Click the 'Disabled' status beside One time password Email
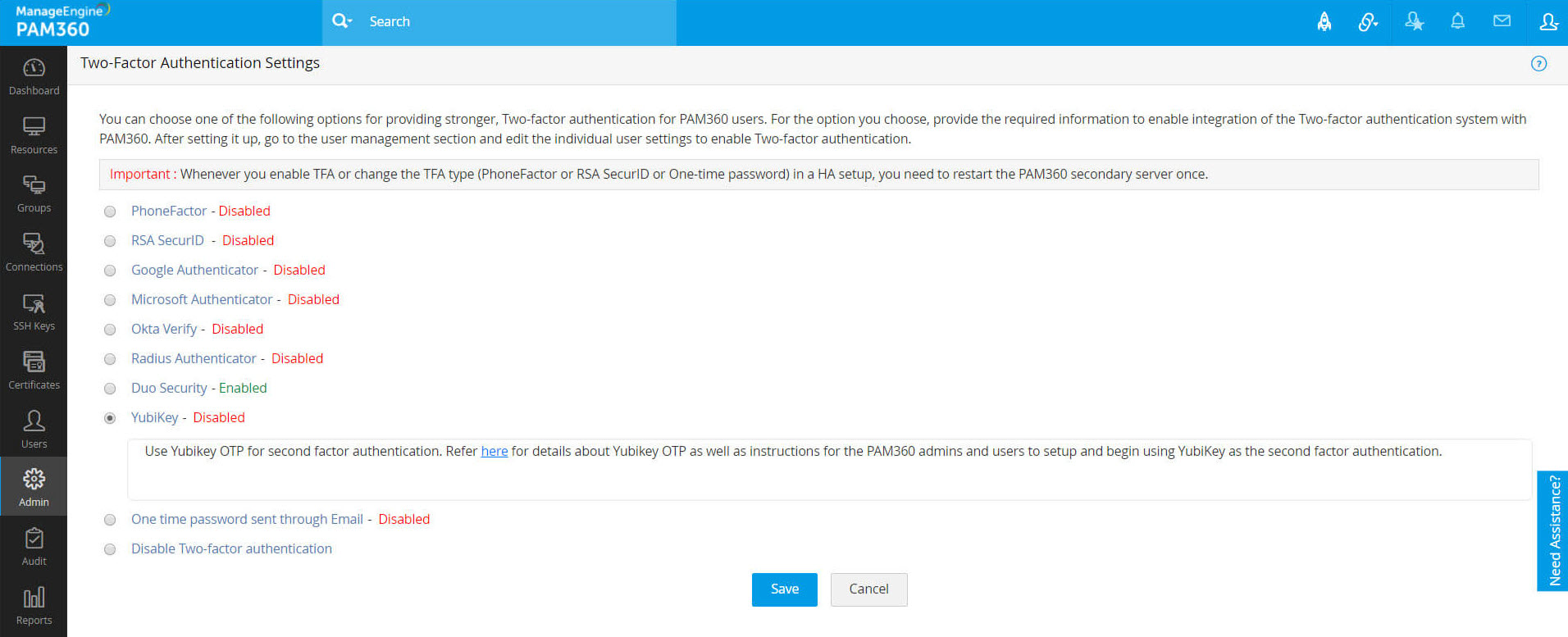This screenshot has height=637, width=1568. pos(404,519)
